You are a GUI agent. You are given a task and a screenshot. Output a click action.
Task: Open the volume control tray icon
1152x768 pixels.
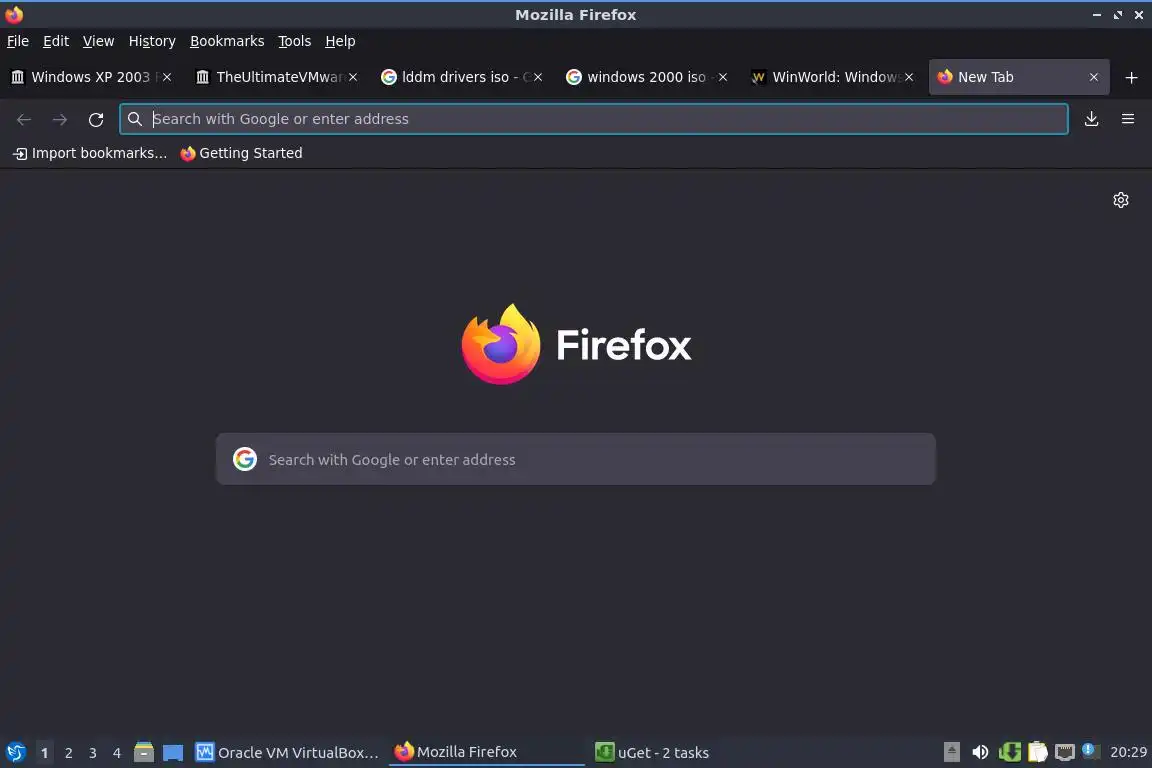[x=980, y=752]
